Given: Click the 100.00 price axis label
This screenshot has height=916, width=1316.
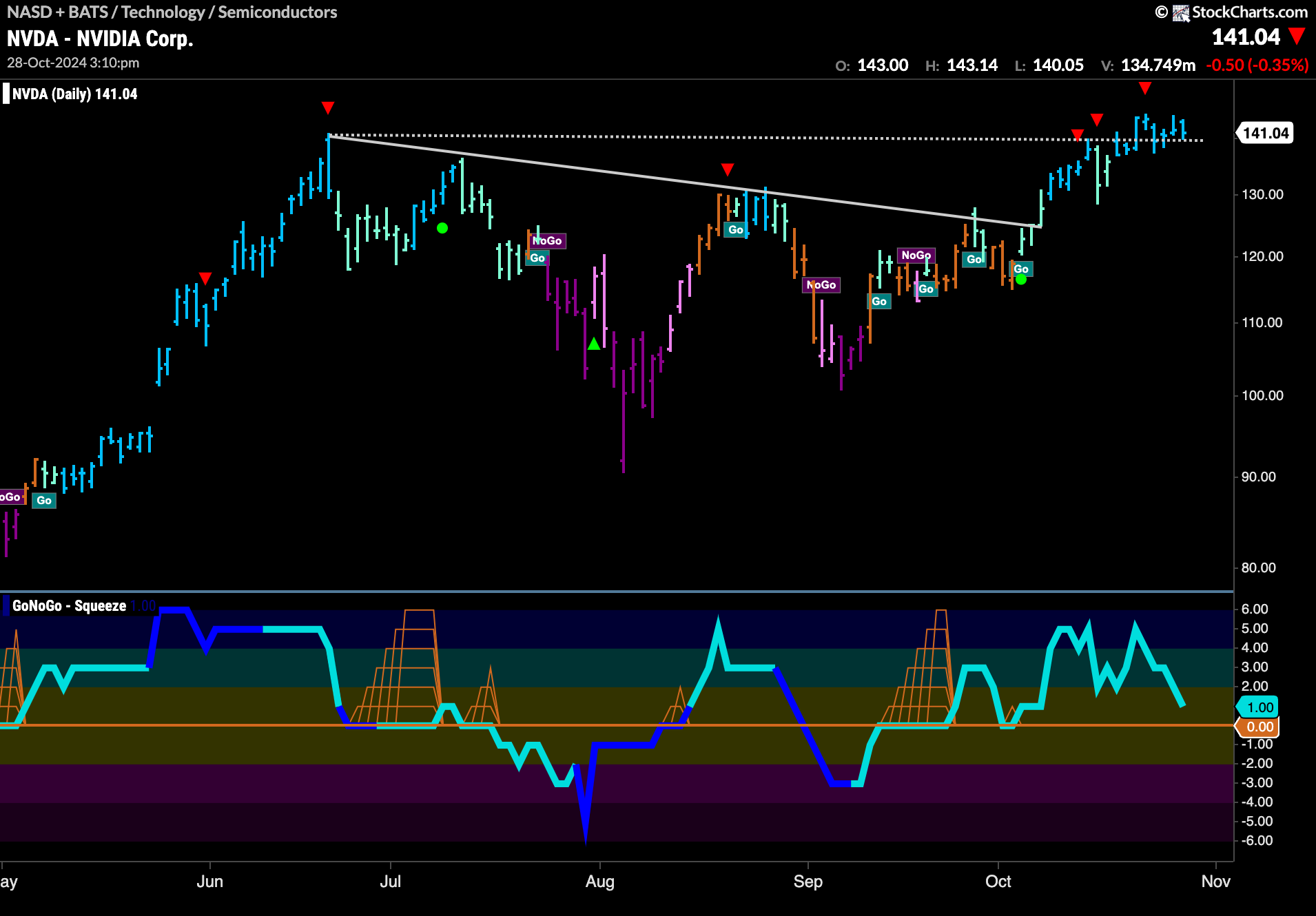Looking at the screenshot, I should 1262,395.
